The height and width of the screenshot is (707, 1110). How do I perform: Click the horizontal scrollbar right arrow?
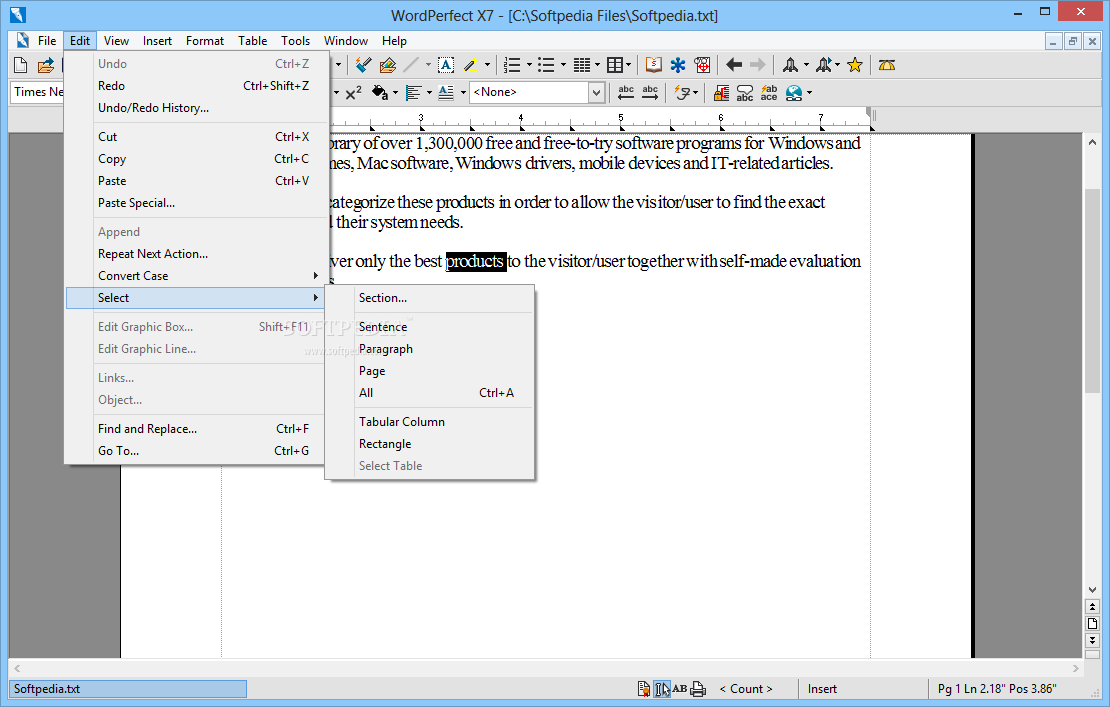(x=1075, y=668)
